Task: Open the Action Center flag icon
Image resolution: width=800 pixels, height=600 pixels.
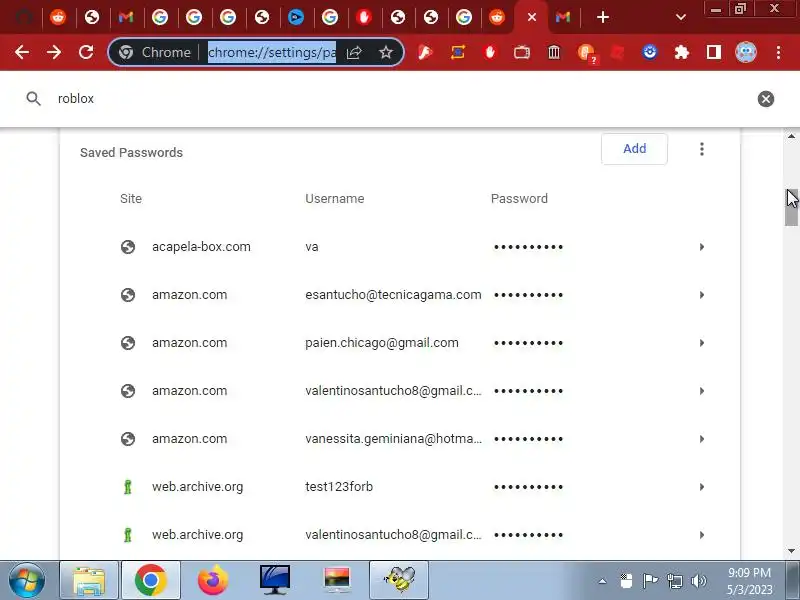Action: [x=650, y=581]
